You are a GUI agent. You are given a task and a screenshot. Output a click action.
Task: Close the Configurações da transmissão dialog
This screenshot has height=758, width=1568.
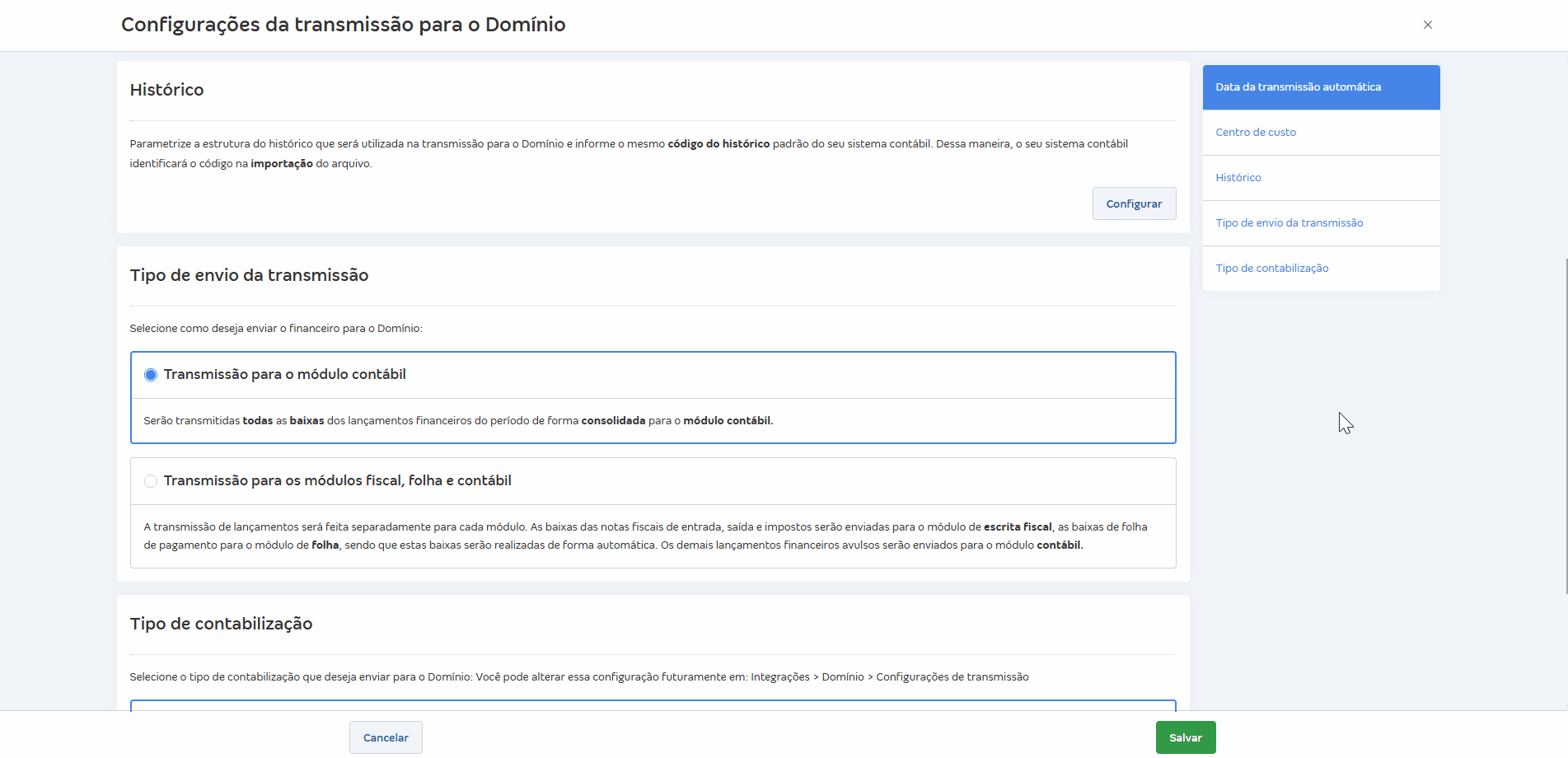point(1427,25)
